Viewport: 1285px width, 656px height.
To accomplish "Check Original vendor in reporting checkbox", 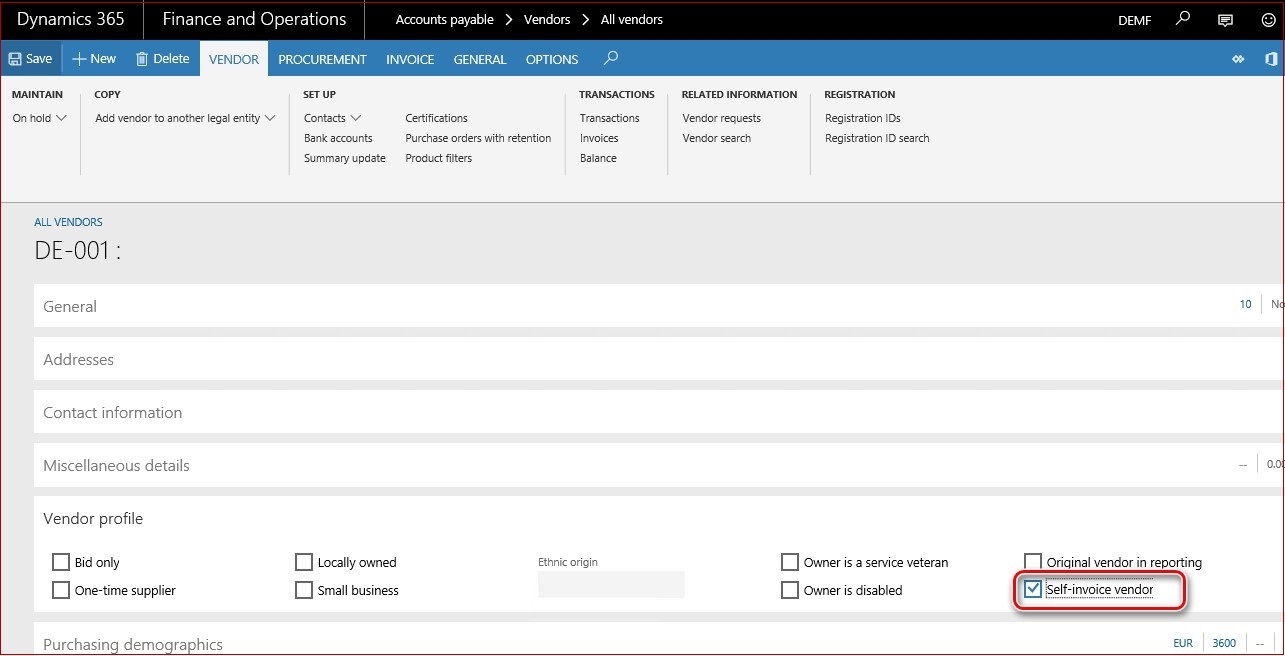I will click(x=1033, y=562).
